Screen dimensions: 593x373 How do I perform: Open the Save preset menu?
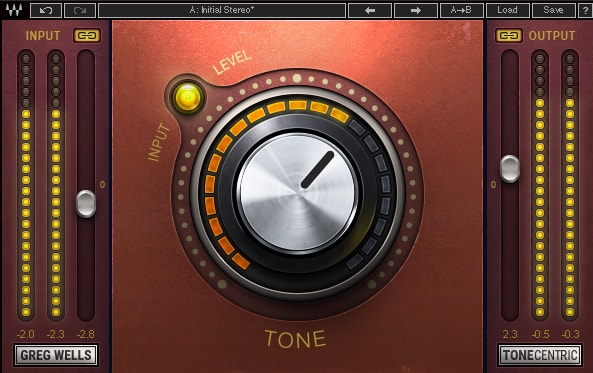coord(553,10)
